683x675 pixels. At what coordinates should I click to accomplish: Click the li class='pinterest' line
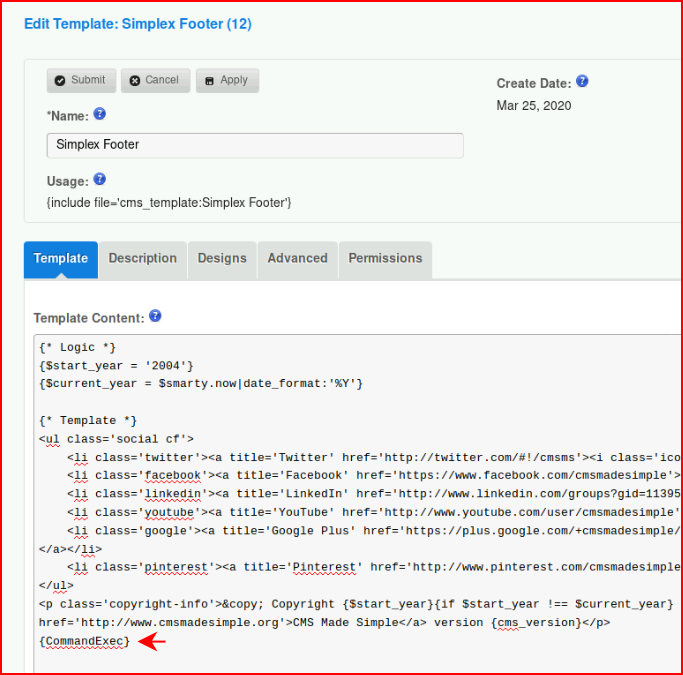(374, 567)
